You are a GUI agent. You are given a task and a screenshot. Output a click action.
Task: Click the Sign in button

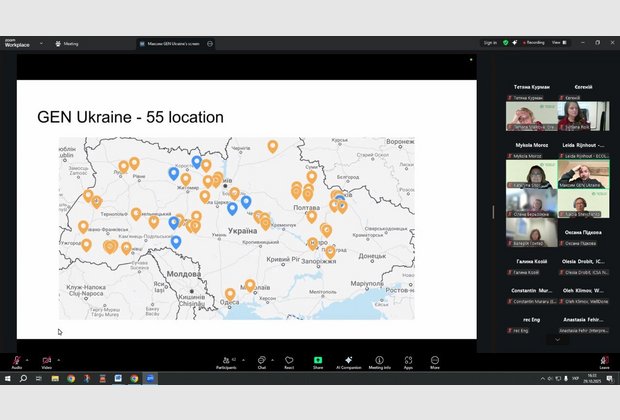coord(490,43)
